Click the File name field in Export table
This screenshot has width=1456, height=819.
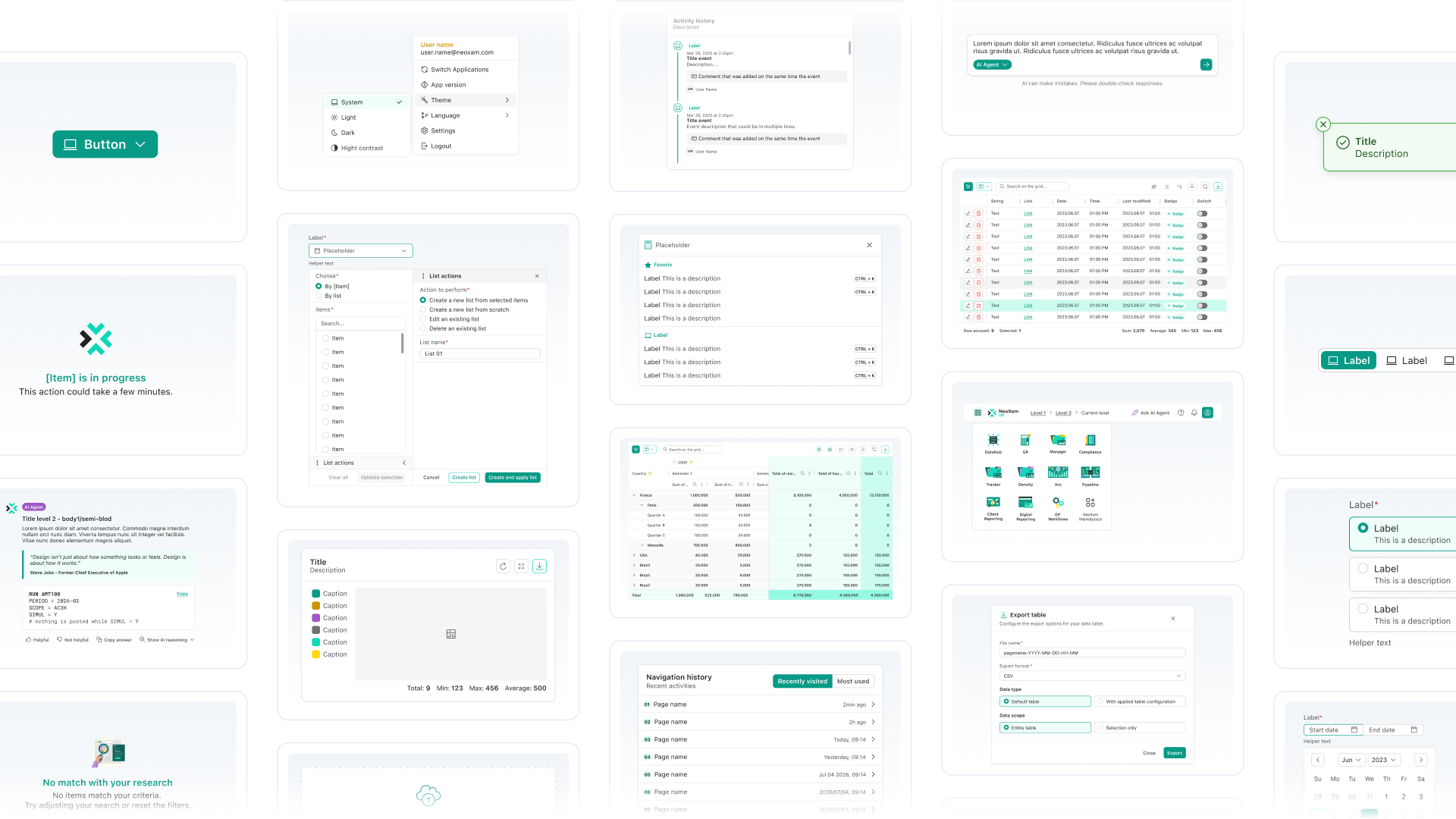[x=1092, y=653]
